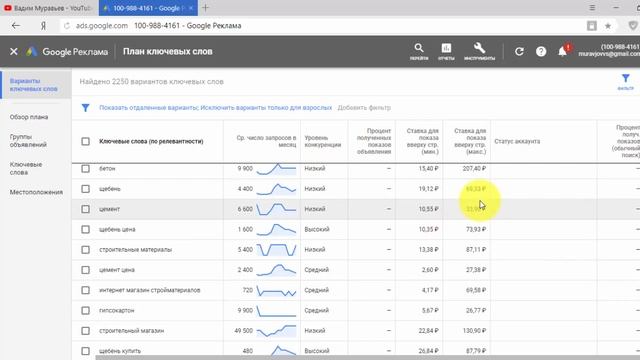Click the trend sparkline for 'гипсокартон'

pos(276,311)
